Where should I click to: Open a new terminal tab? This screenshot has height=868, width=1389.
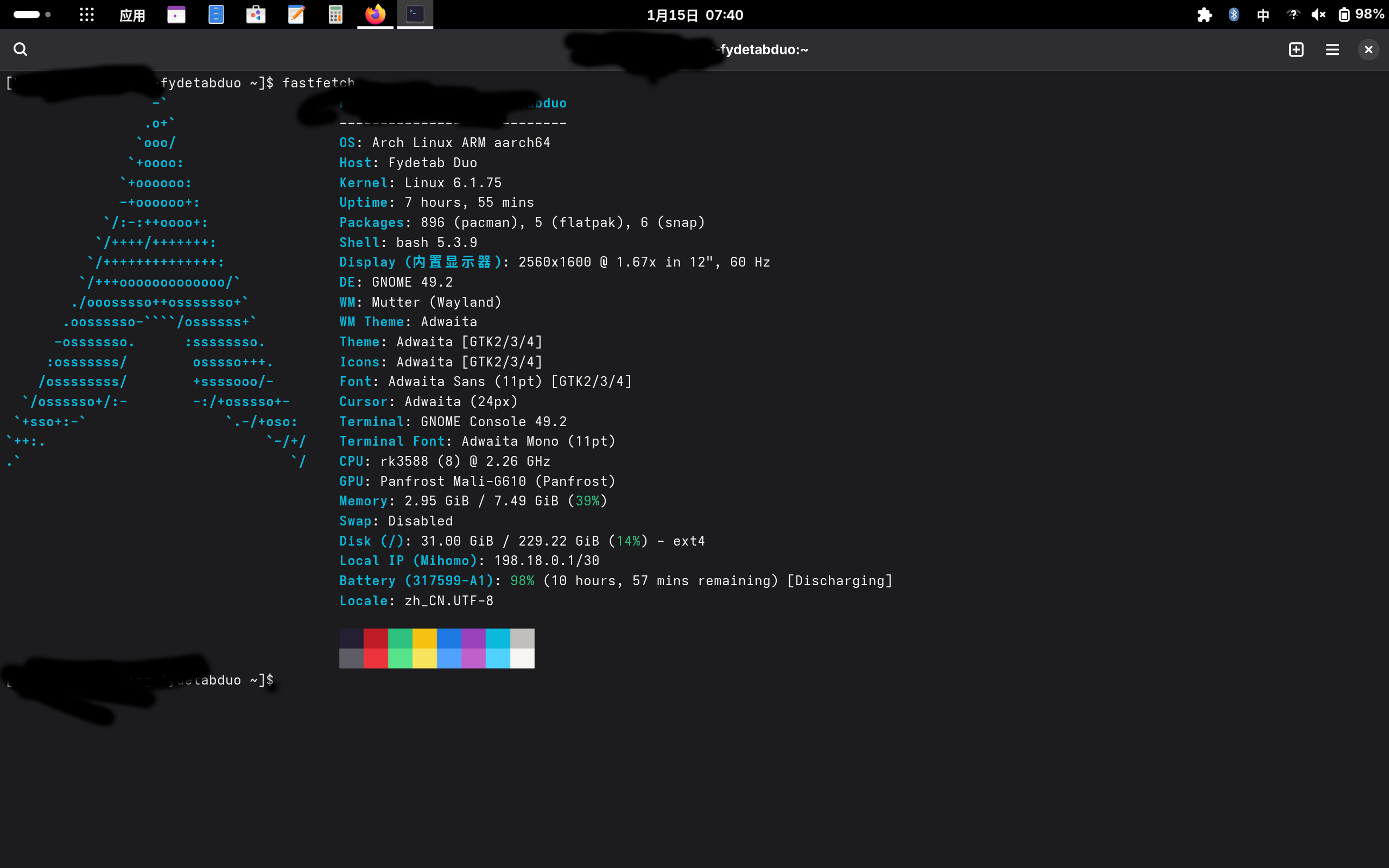tap(1296, 49)
